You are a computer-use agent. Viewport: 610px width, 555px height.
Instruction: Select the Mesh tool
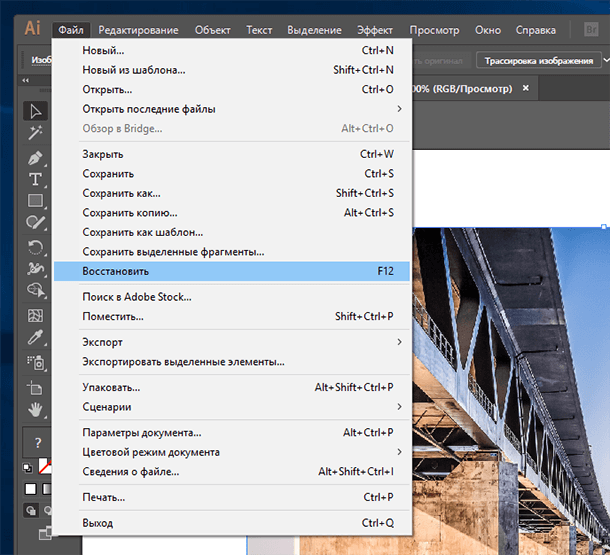35,315
